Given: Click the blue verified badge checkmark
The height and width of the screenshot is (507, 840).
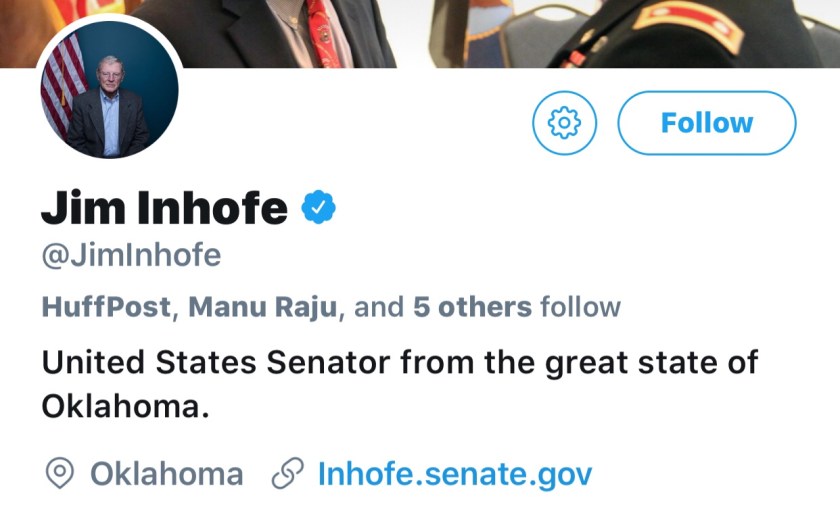Looking at the screenshot, I should (319, 207).
